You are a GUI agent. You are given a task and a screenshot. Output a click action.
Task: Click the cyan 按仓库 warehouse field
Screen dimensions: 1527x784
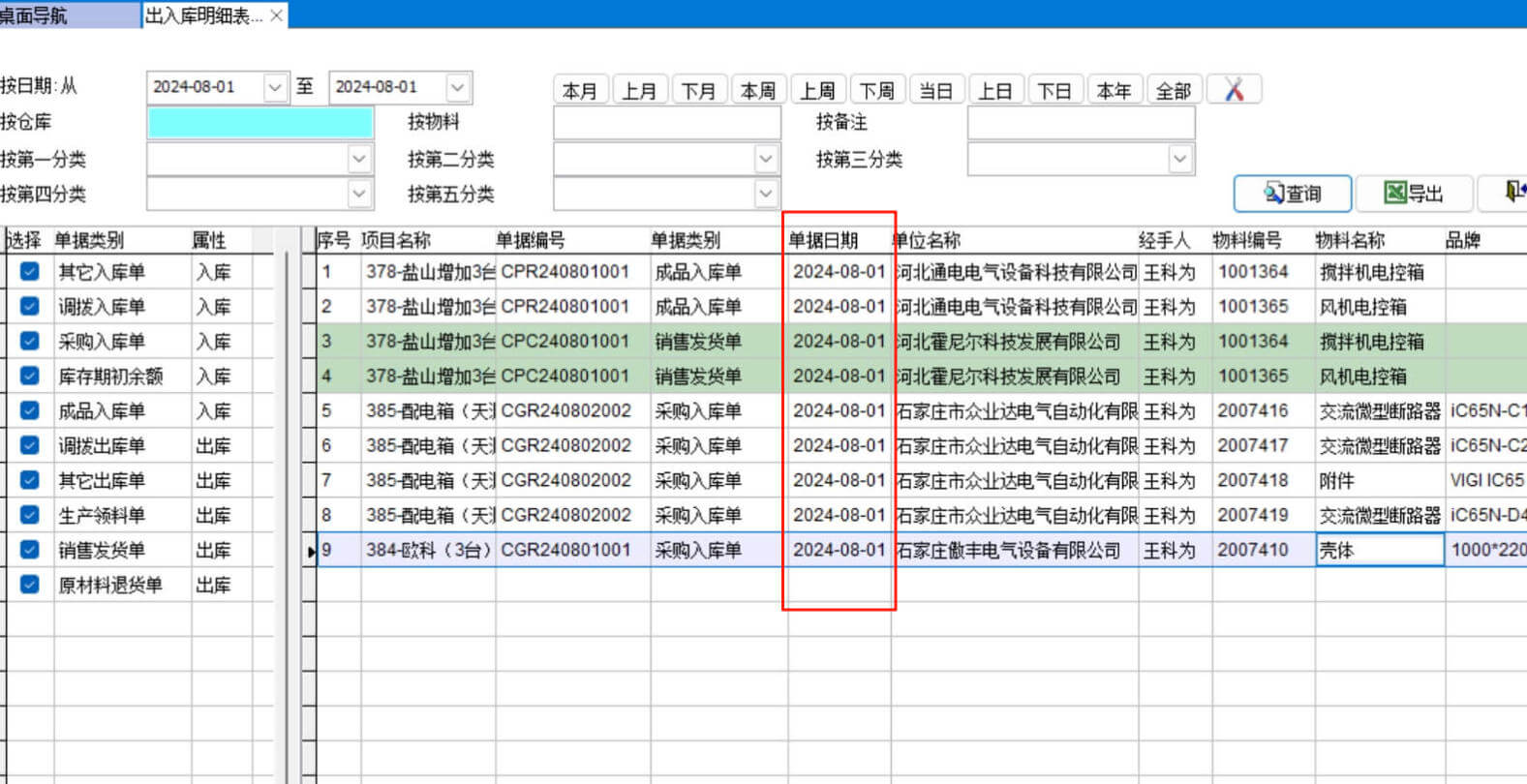pos(260,123)
